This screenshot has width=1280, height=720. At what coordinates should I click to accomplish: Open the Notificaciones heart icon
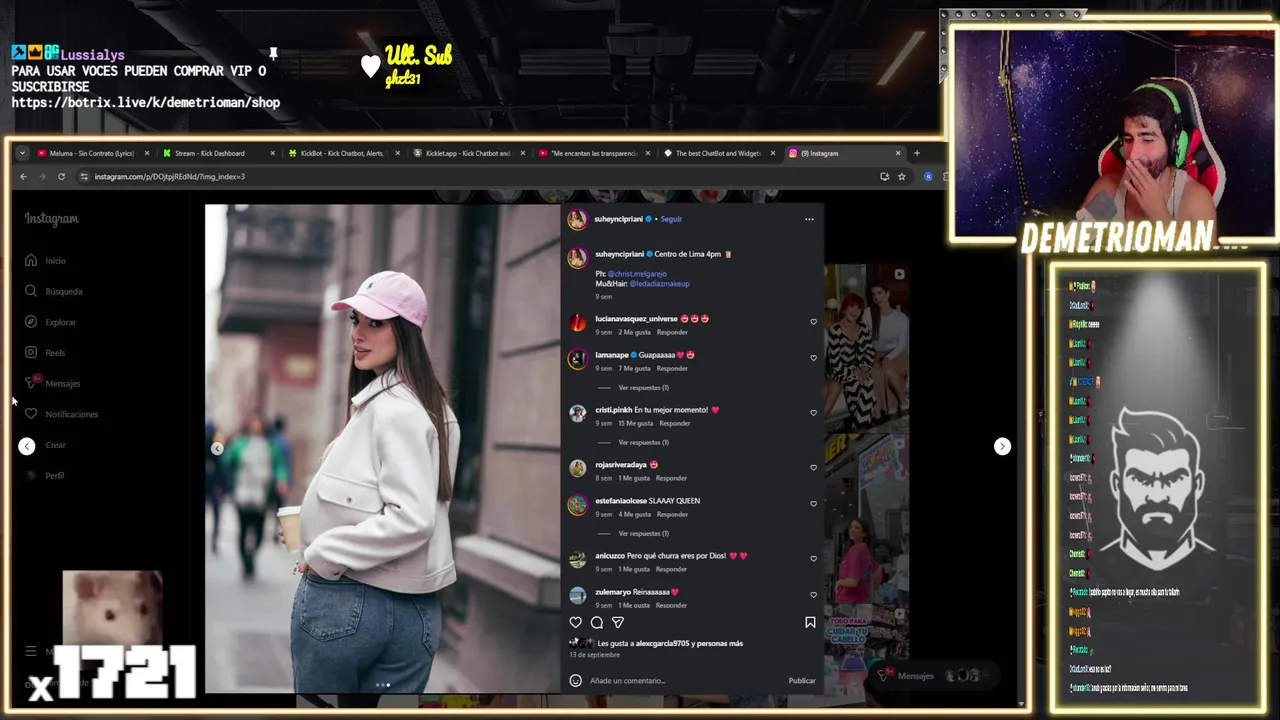[31, 414]
